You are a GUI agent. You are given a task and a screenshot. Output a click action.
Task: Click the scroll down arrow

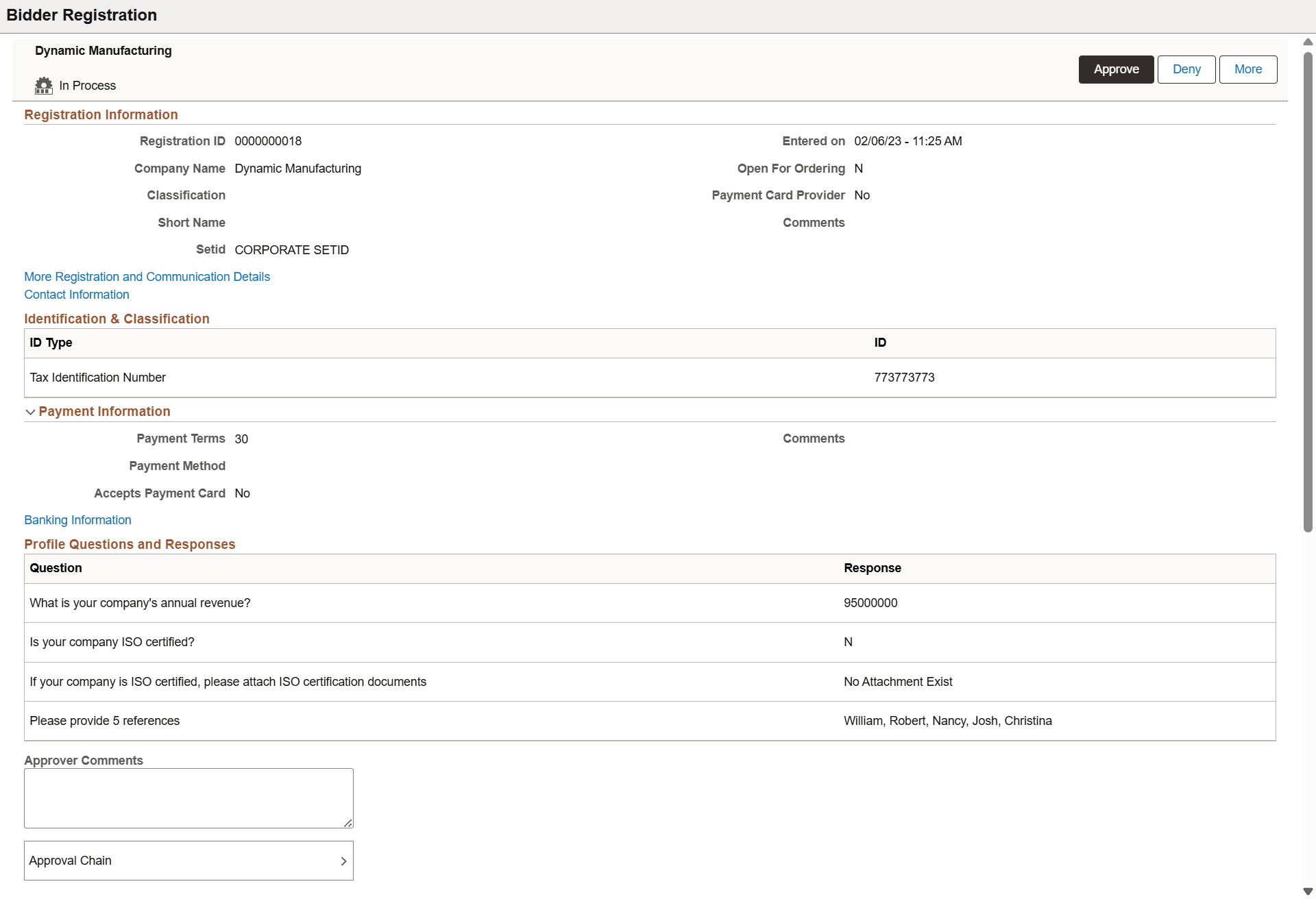(x=1307, y=891)
